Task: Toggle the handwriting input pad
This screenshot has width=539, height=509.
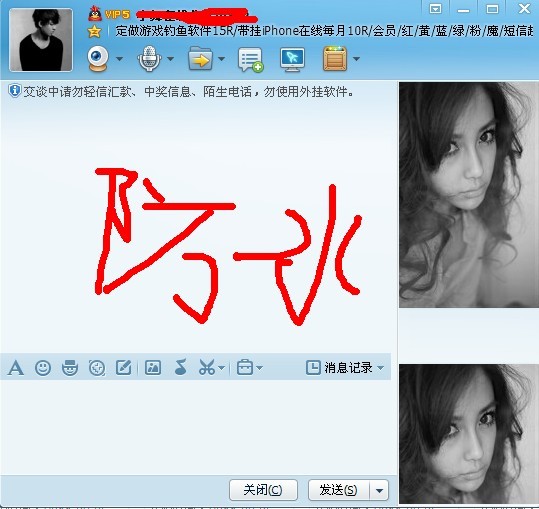Action: click(123, 367)
